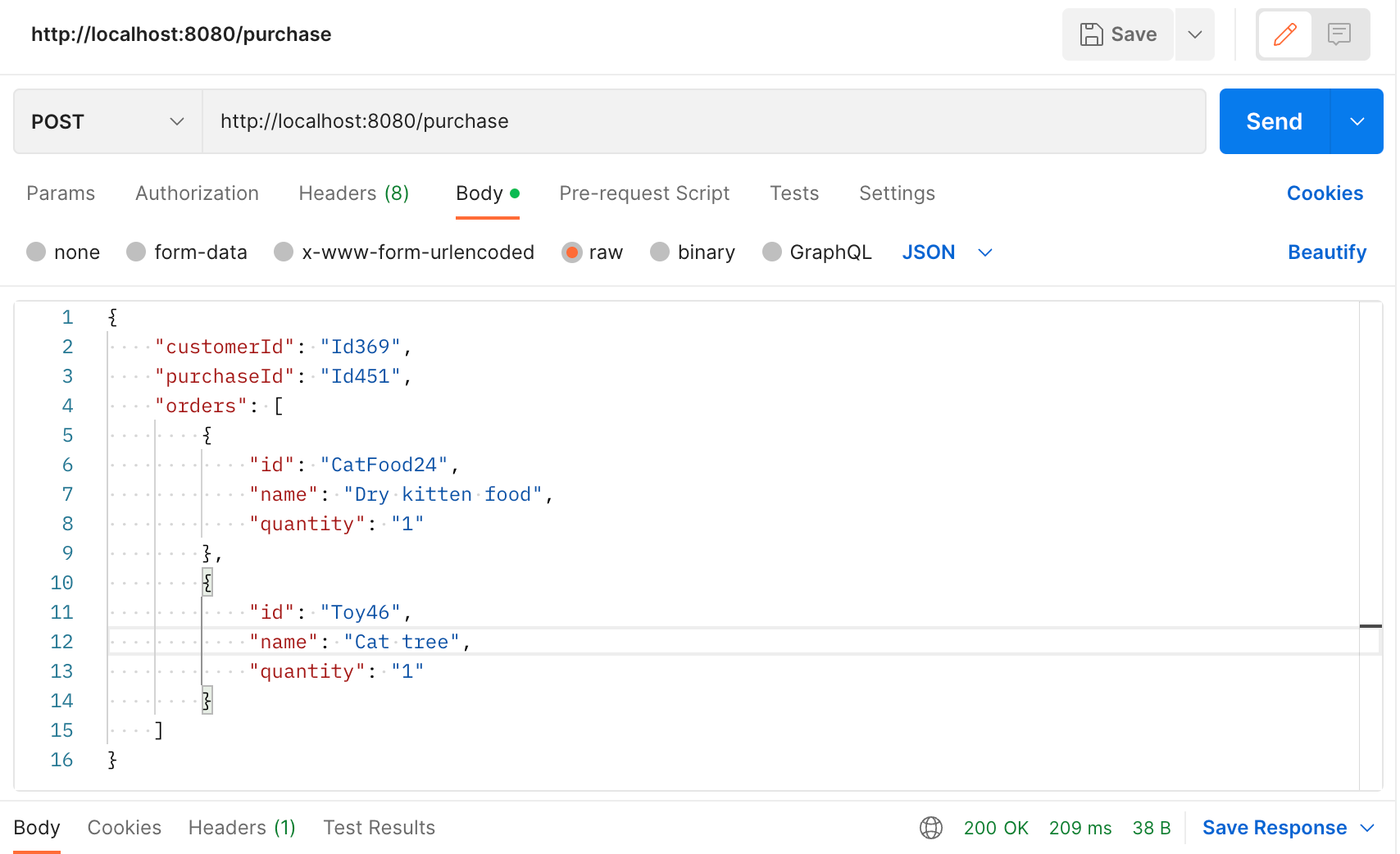Switch to the Authorization tab

click(197, 193)
